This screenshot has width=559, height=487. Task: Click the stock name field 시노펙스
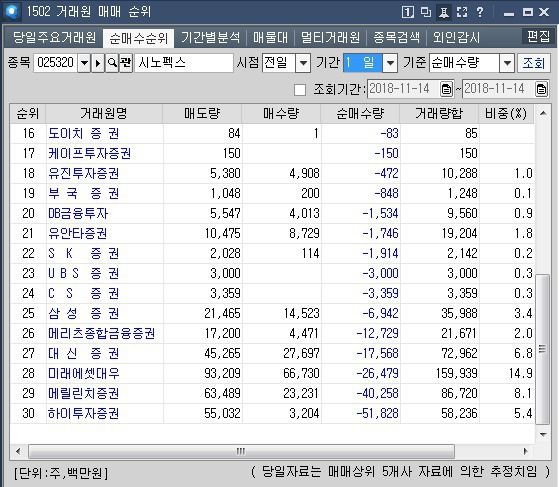click(x=184, y=63)
